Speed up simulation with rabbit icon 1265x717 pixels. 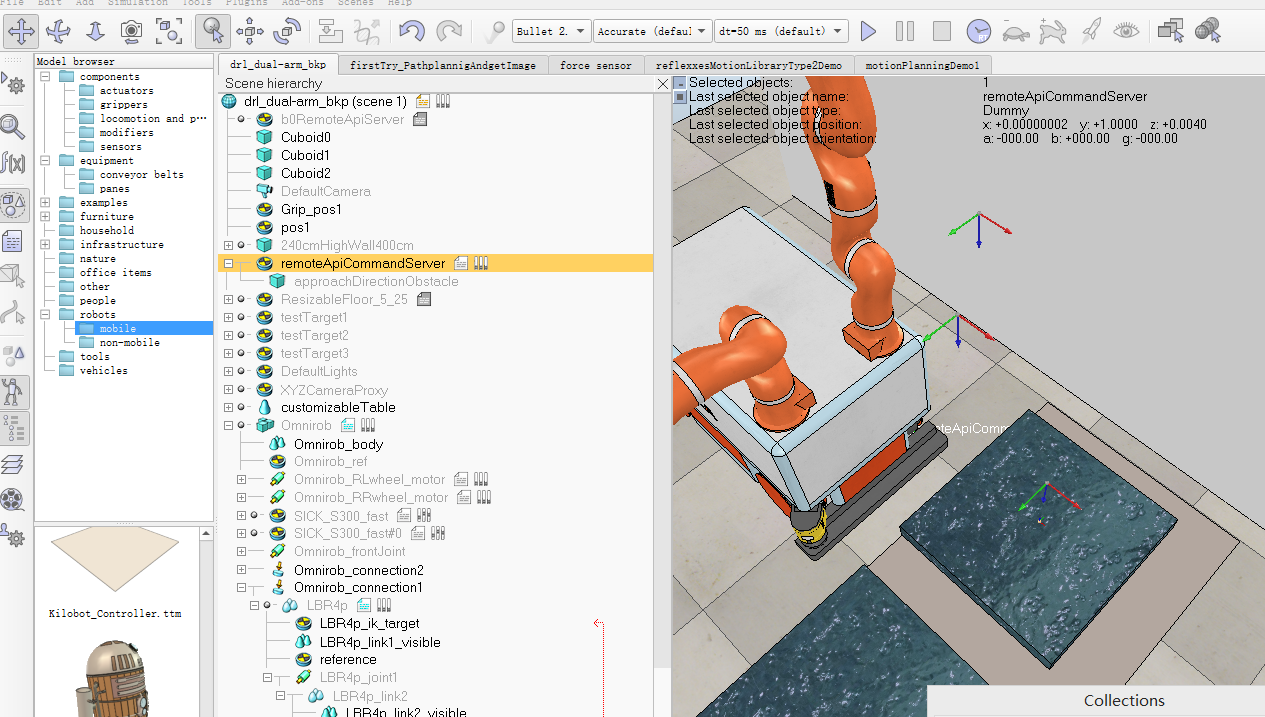tap(1053, 31)
